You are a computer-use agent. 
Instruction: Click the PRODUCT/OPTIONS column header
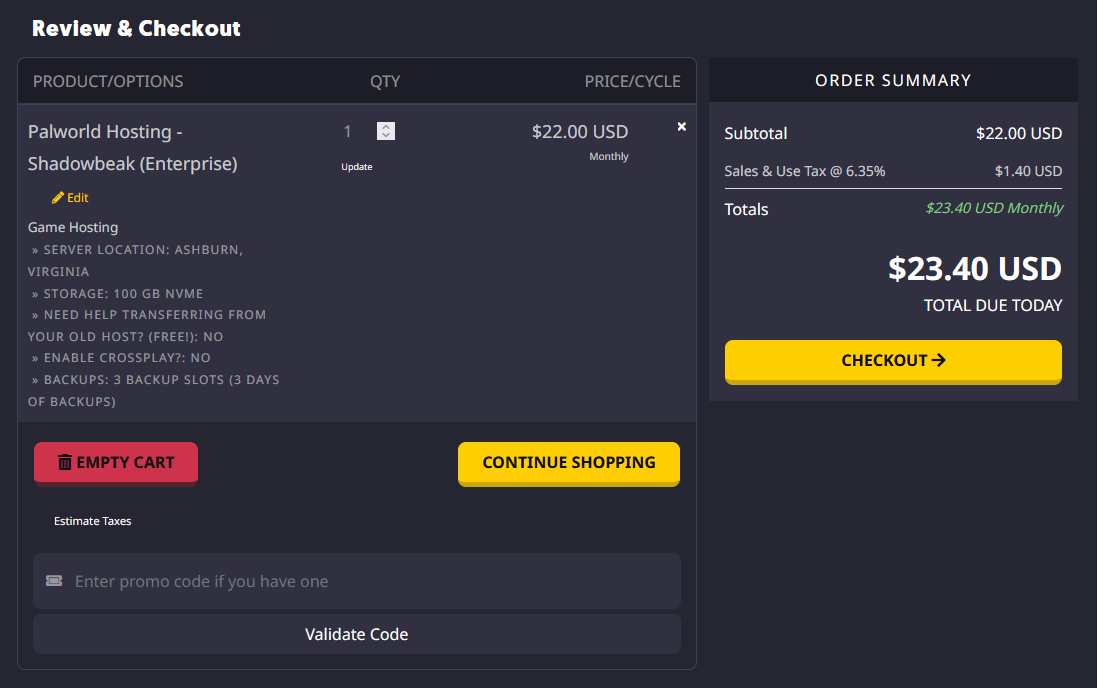click(x=108, y=81)
